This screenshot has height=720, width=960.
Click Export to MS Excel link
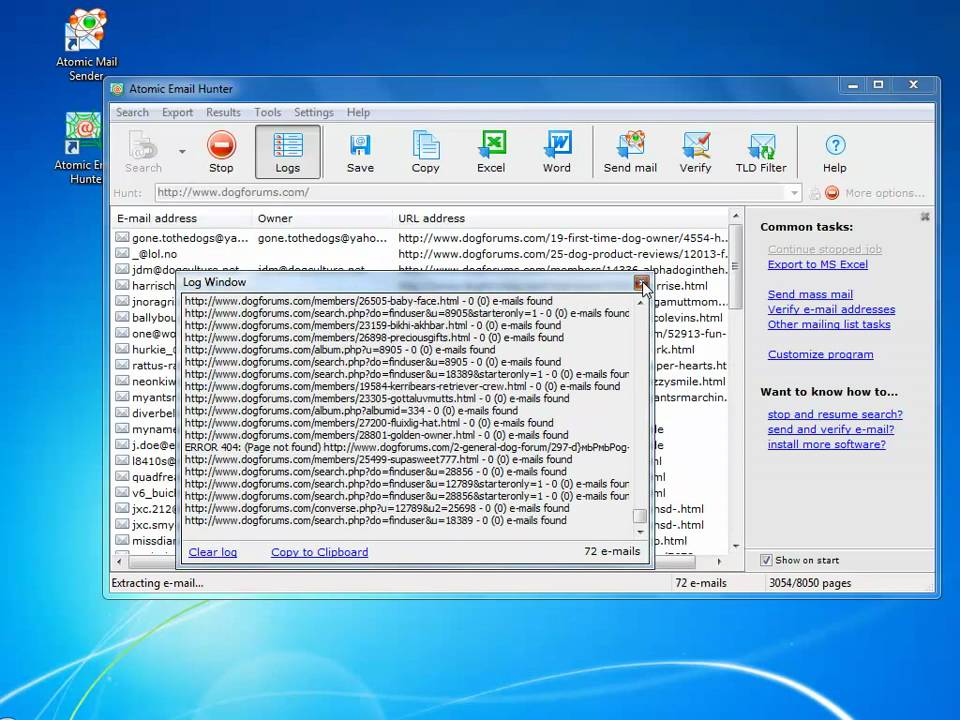point(818,264)
